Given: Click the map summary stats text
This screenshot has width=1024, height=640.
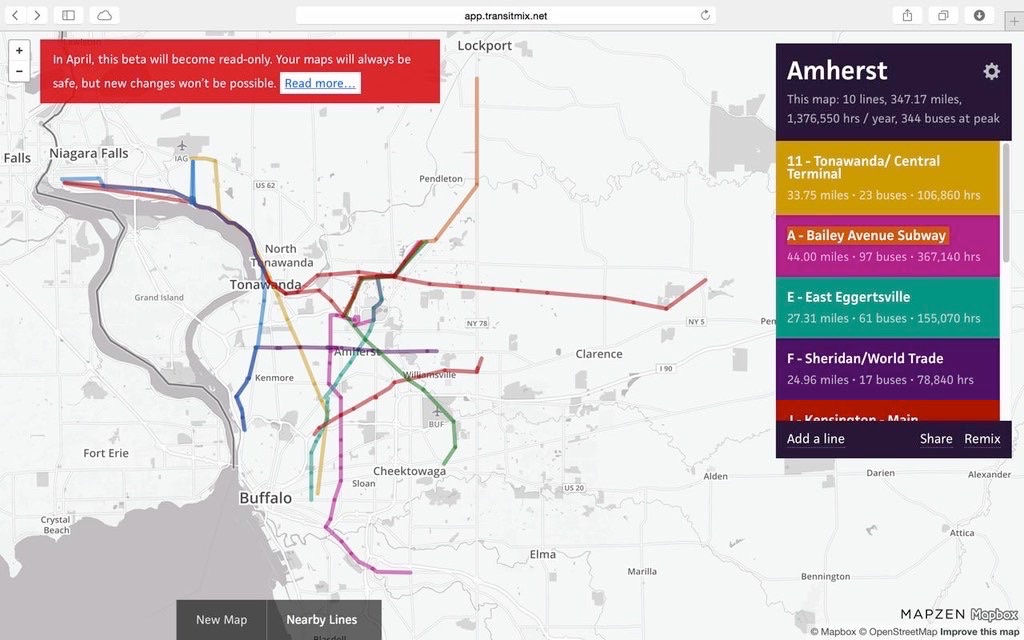Looking at the screenshot, I should [893, 109].
